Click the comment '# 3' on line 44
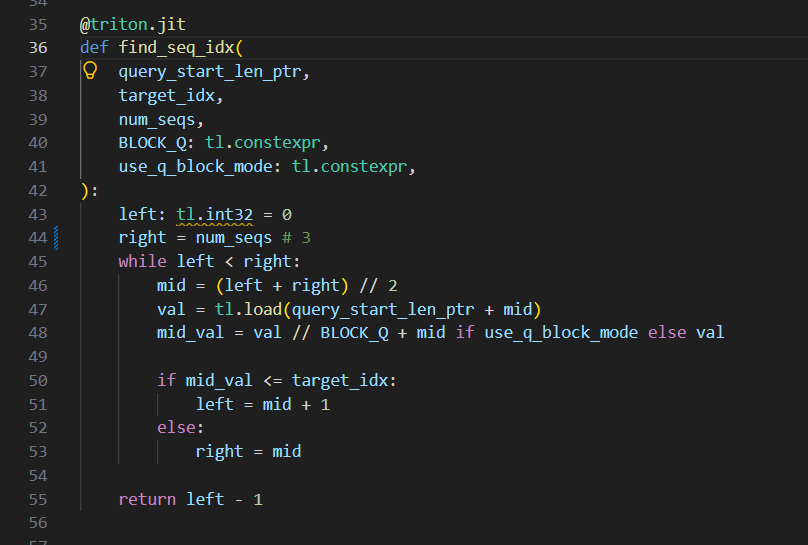 [296, 238]
